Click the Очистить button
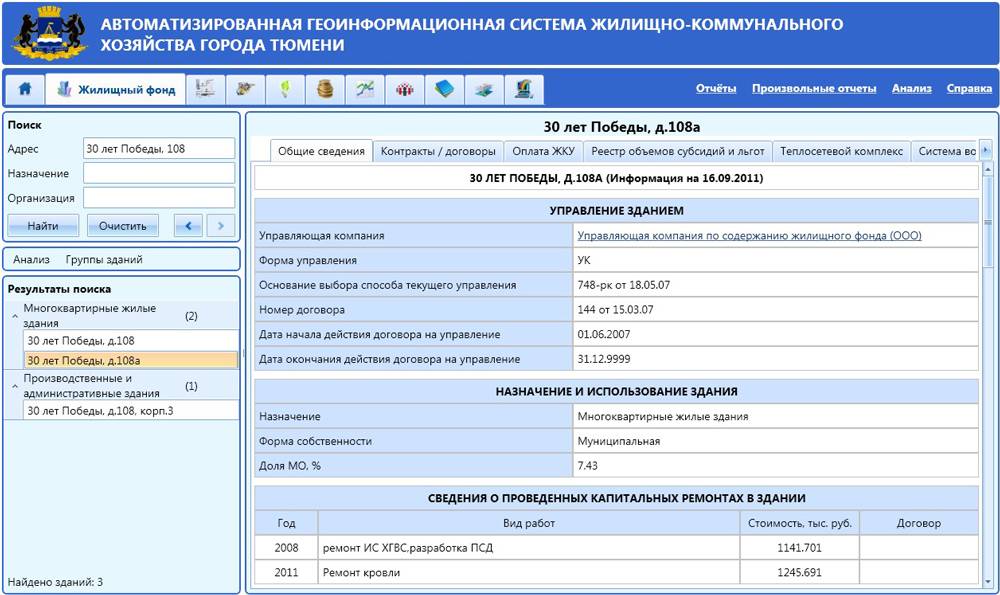 pos(122,226)
